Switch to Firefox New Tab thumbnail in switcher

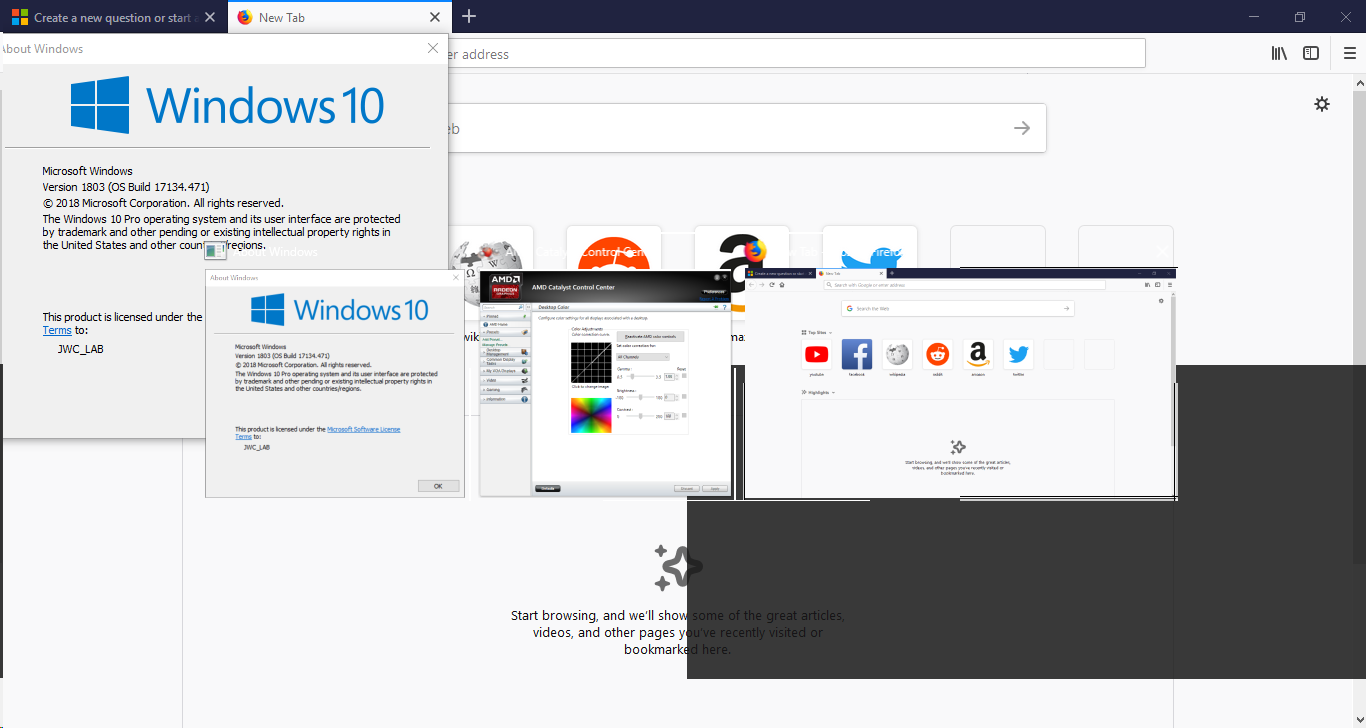(961, 383)
